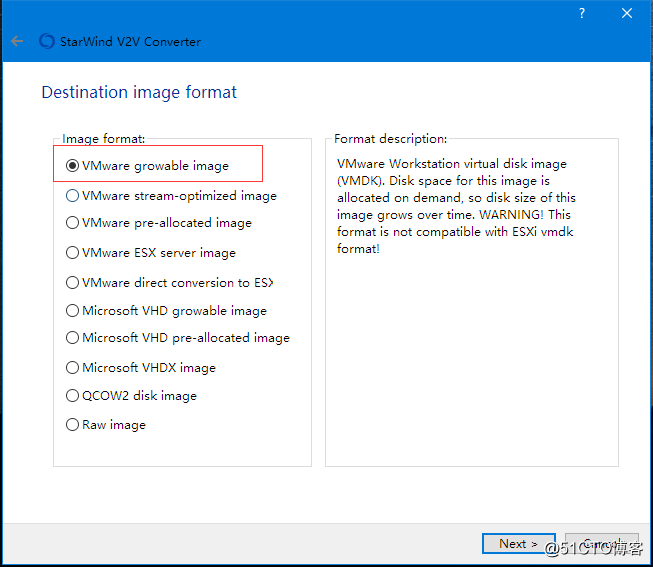The image size is (653, 567).
Task: Click the Image format group label
Action: (x=103, y=139)
